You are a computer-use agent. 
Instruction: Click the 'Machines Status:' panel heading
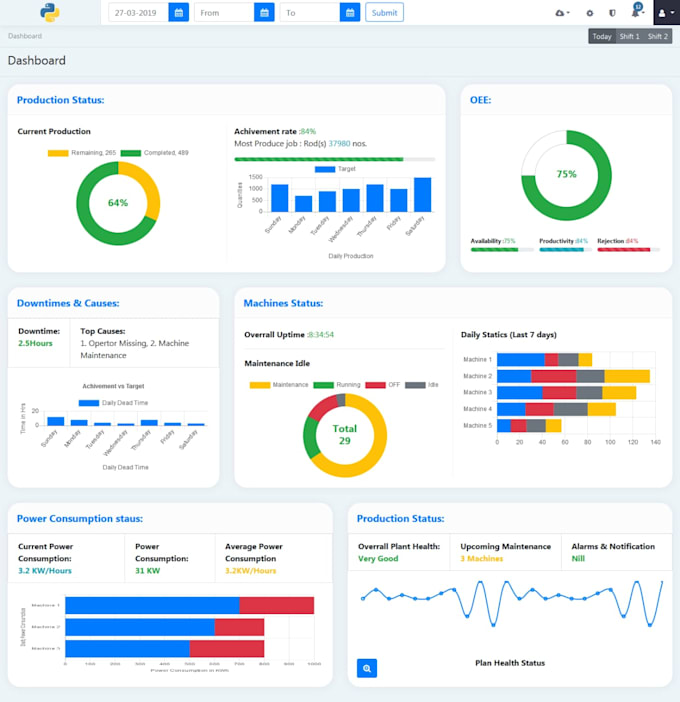pos(283,303)
